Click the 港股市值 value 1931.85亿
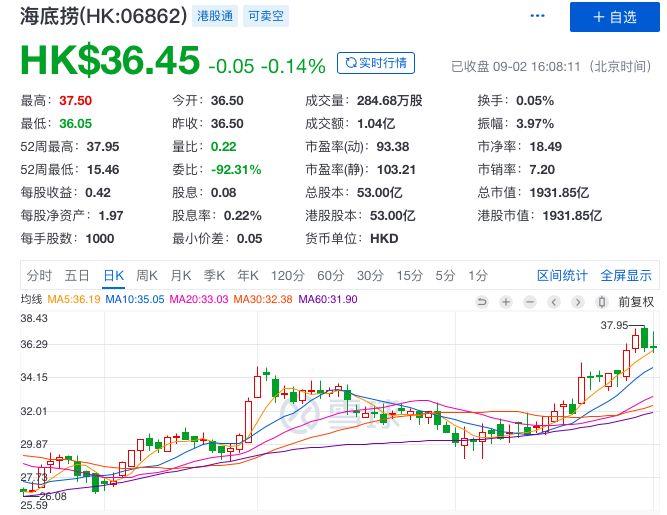The width and height of the screenshot is (667, 515). [573, 216]
